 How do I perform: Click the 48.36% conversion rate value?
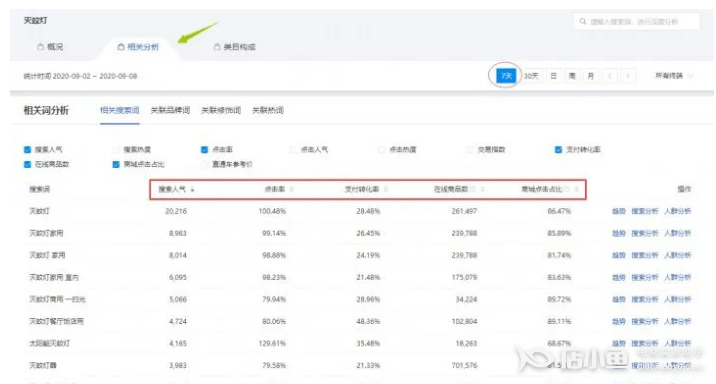(368, 321)
